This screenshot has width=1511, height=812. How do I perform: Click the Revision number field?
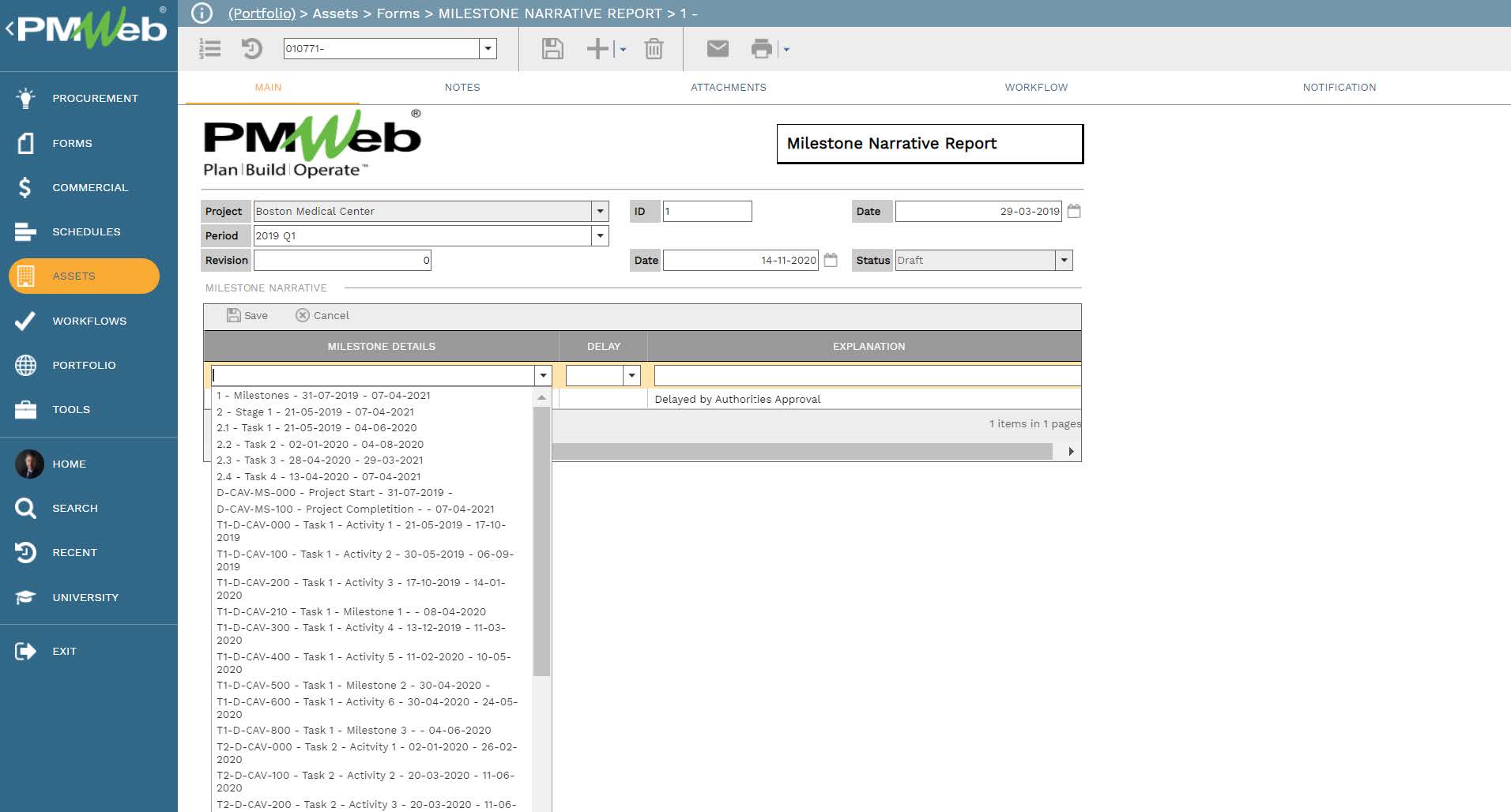click(x=342, y=260)
